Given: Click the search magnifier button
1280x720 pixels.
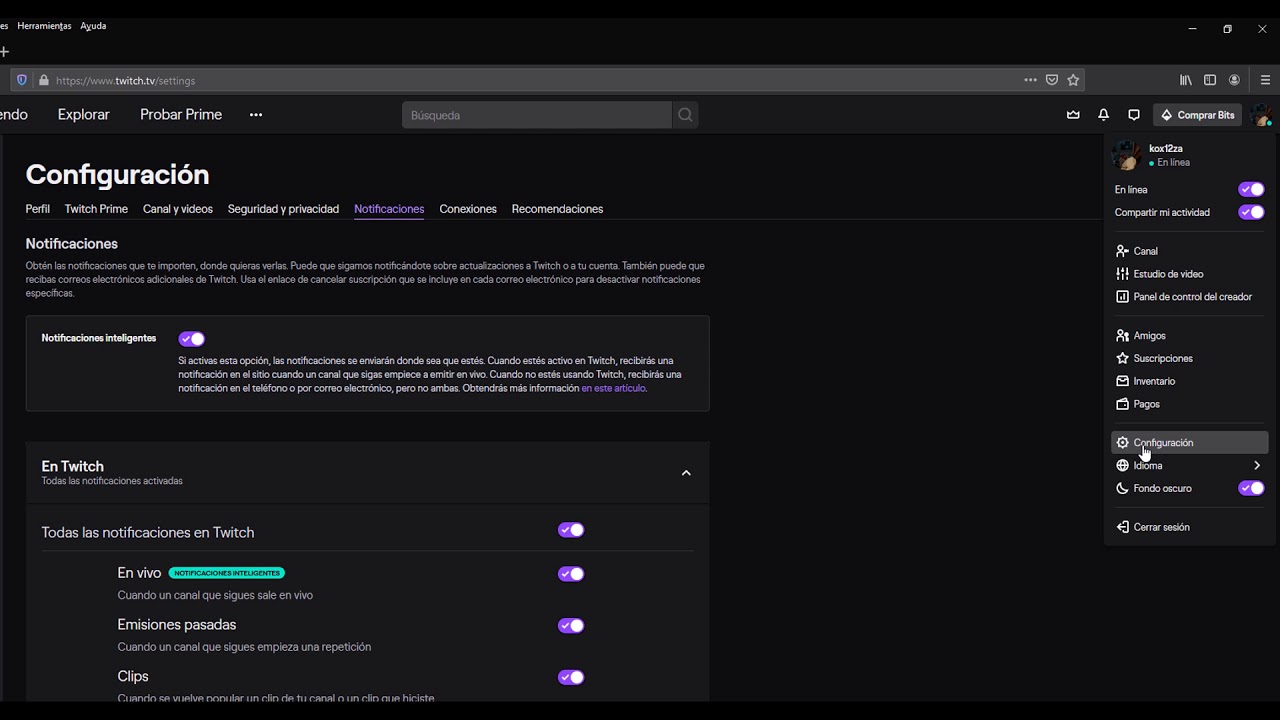Looking at the screenshot, I should click(685, 115).
